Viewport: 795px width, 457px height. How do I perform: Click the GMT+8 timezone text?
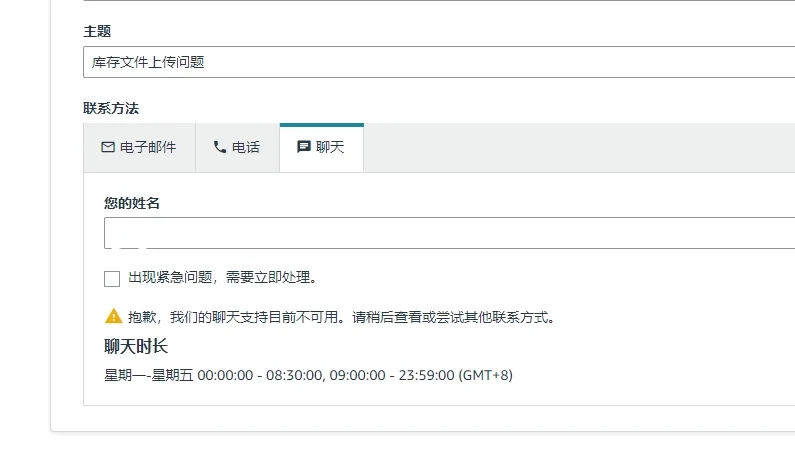tap(486, 375)
